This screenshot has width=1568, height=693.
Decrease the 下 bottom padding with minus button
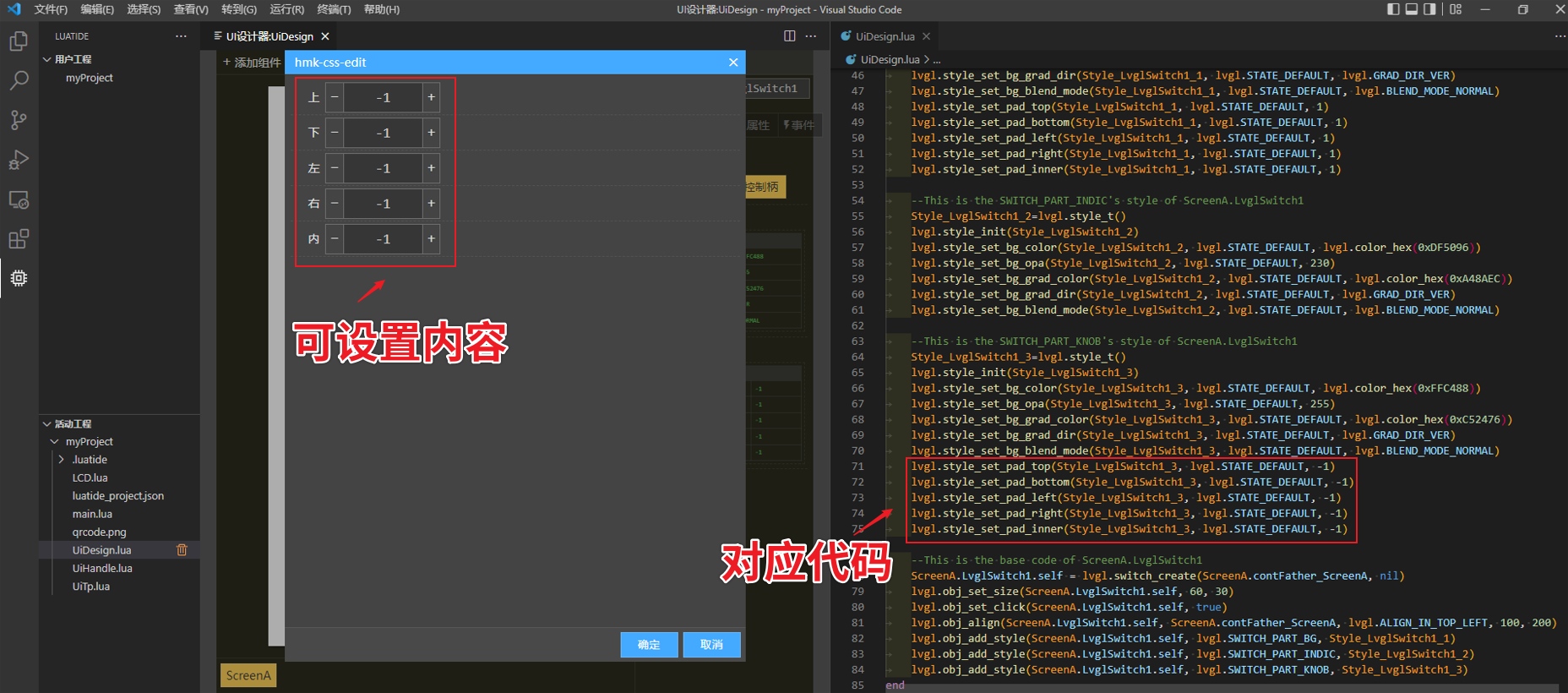click(x=335, y=134)
